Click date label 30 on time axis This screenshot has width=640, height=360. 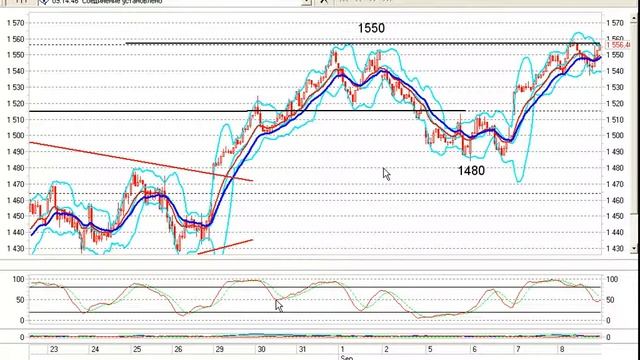pyautogui.click(x=261, y=349)
